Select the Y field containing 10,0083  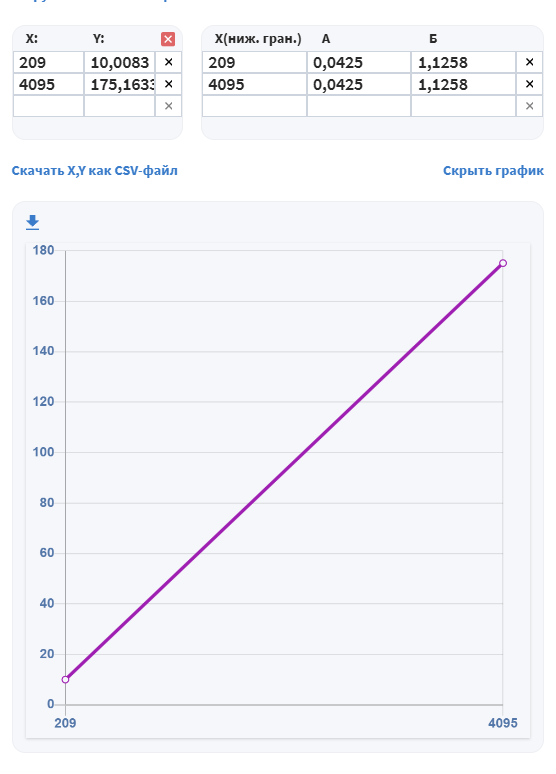[119, 62]
